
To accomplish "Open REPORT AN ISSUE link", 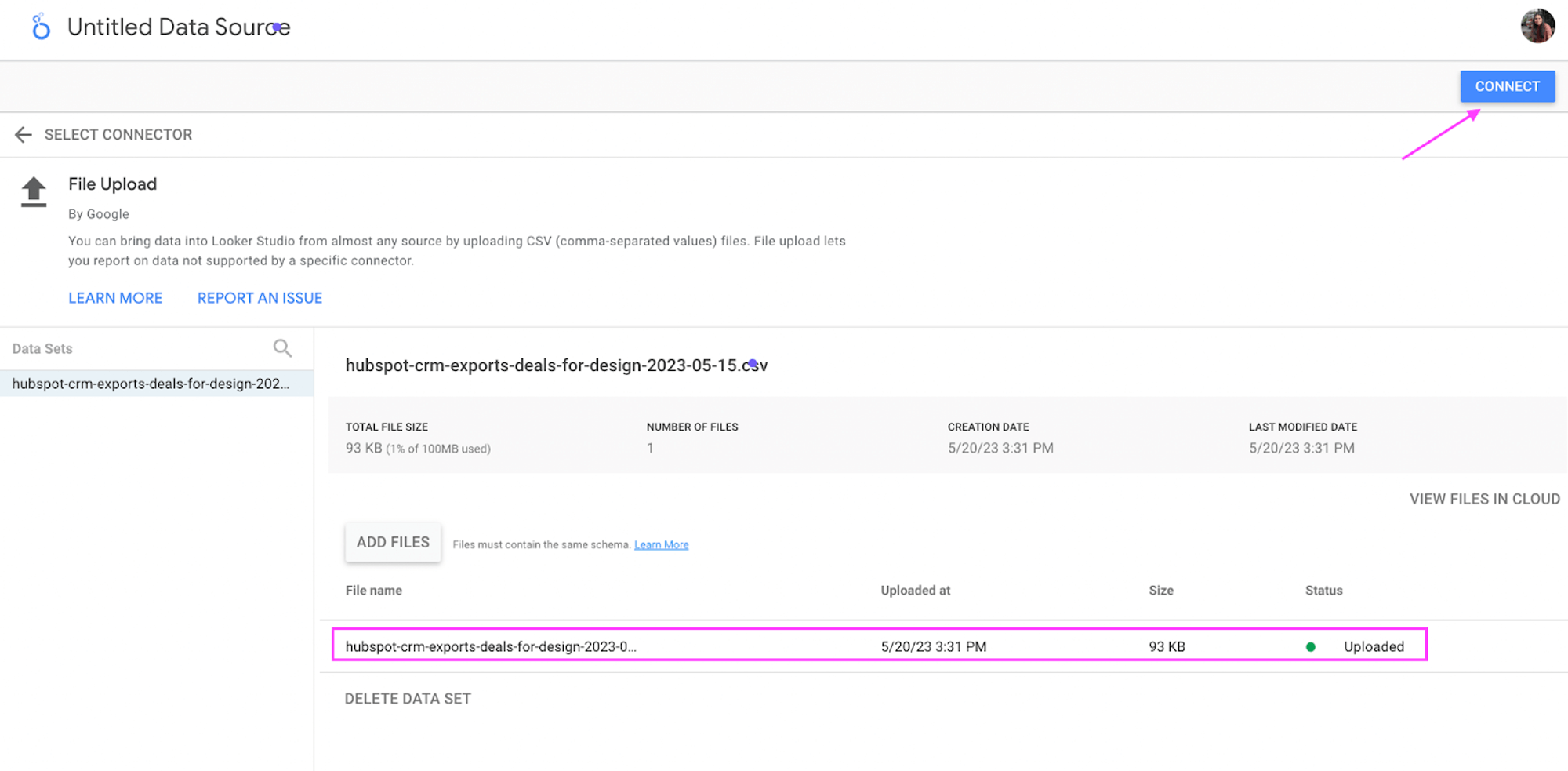I will coord(260,298).
